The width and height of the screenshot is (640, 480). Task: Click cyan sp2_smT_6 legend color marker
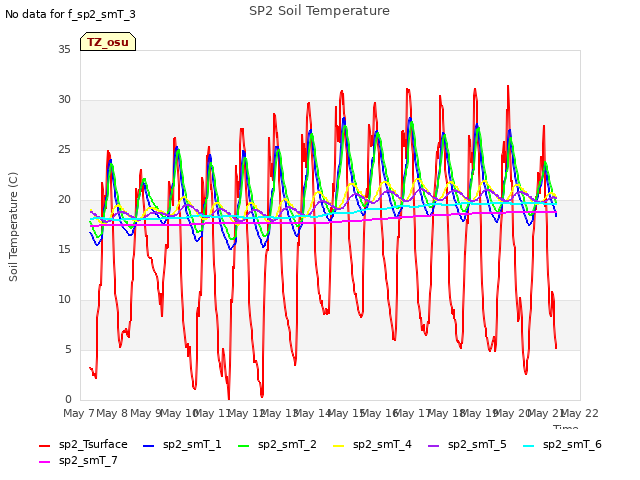pos(529,446)
